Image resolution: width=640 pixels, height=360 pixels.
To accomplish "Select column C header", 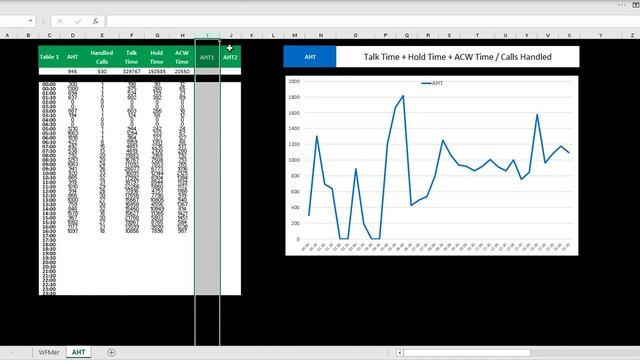I will pyautogui.click(x=49, y=36).
